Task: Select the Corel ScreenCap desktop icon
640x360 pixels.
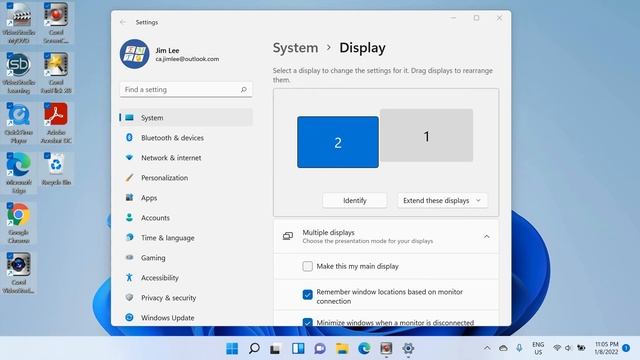Action: point(56,22)
